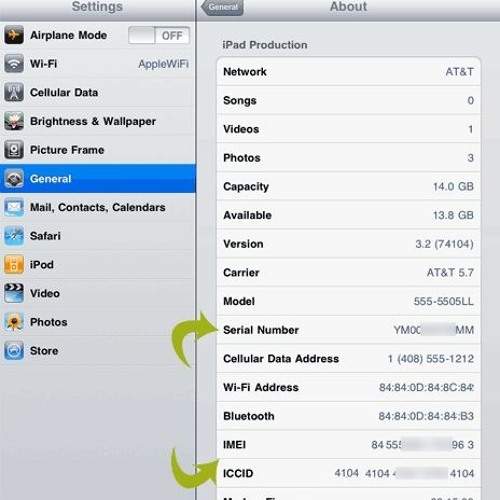
Task: Tap the Wi-Fi settings icon
Action: point(14,63)
